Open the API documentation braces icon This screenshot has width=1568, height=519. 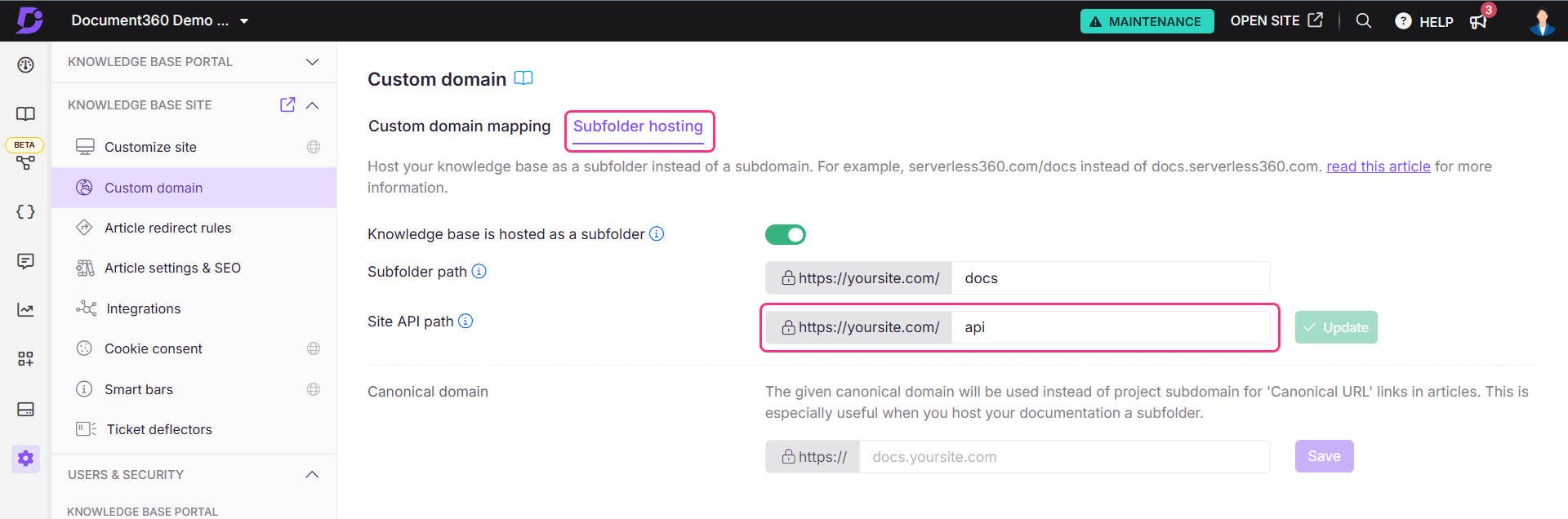pos(26,211)
